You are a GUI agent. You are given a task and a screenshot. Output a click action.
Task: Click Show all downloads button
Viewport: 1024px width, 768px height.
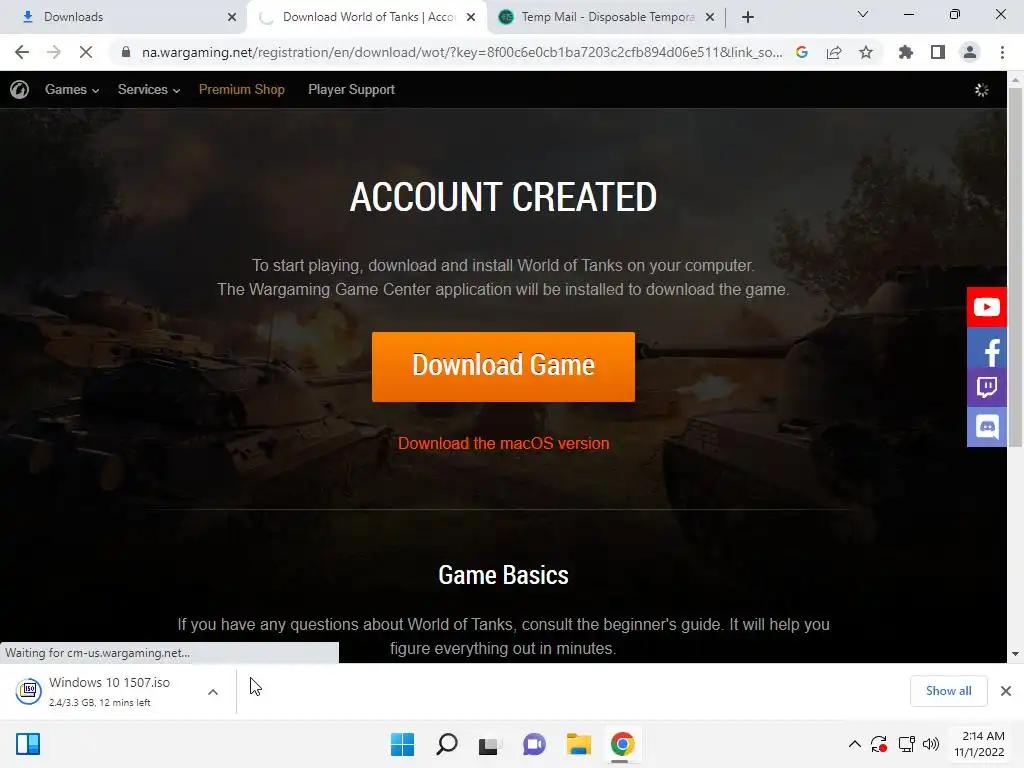(x=948, y=691)
